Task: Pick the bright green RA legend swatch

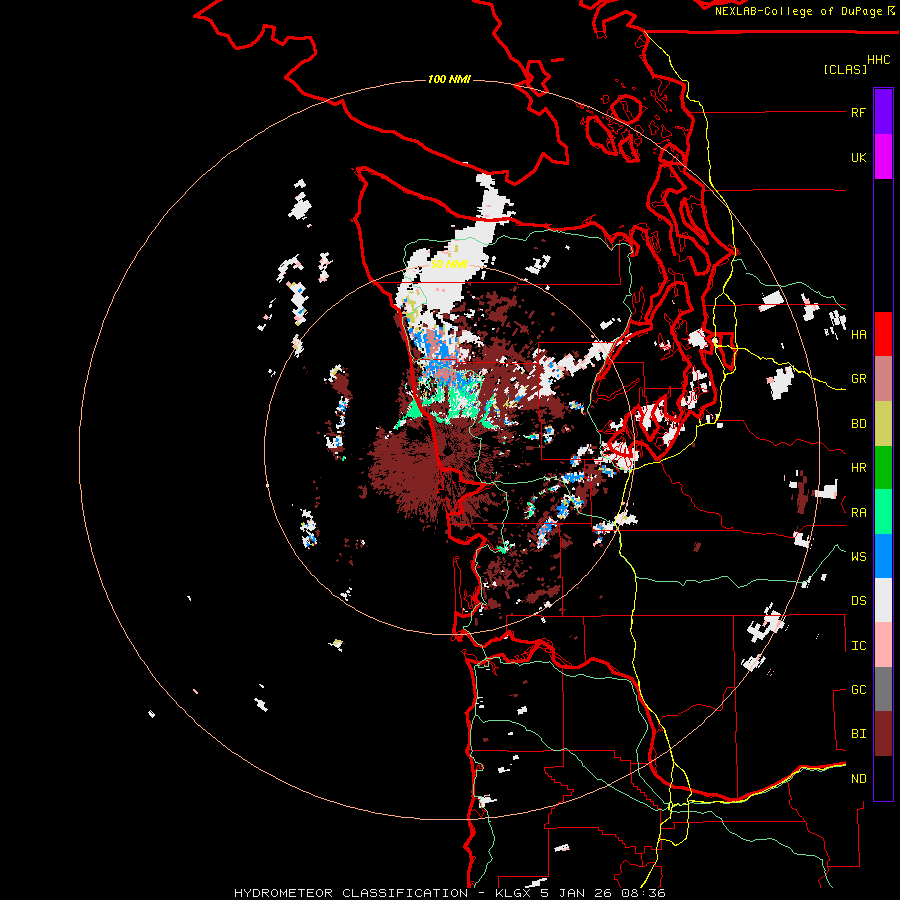Action: point(883,512)
